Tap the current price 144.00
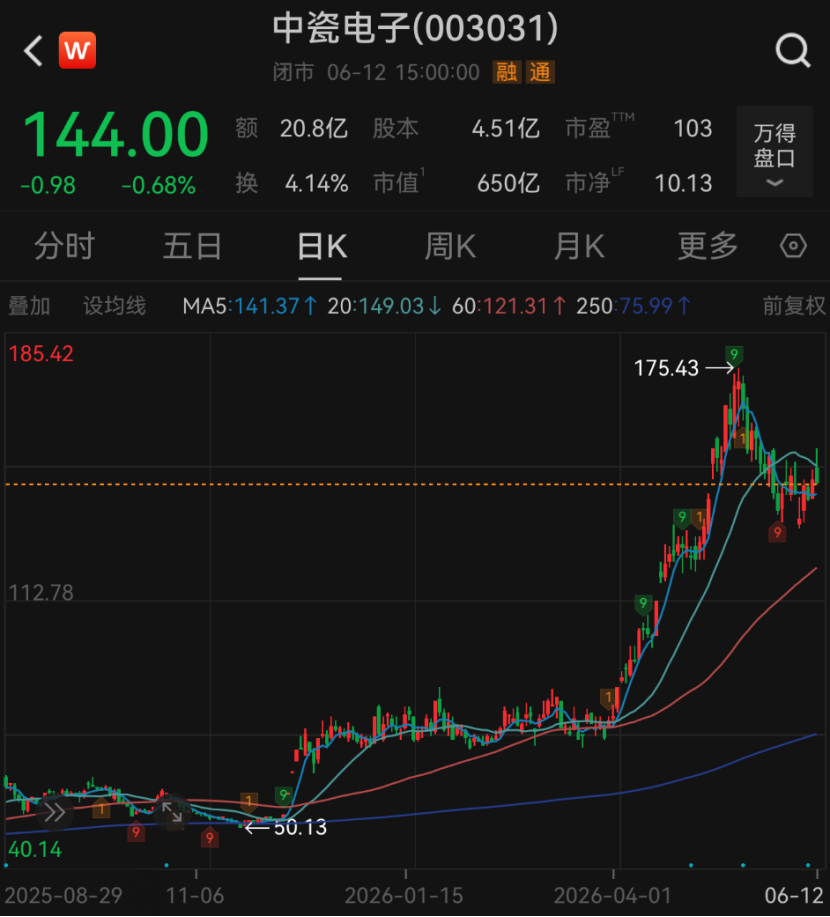The width and height of the screenshot is (830, 917). pyautogui.click(x=115, y=135)
